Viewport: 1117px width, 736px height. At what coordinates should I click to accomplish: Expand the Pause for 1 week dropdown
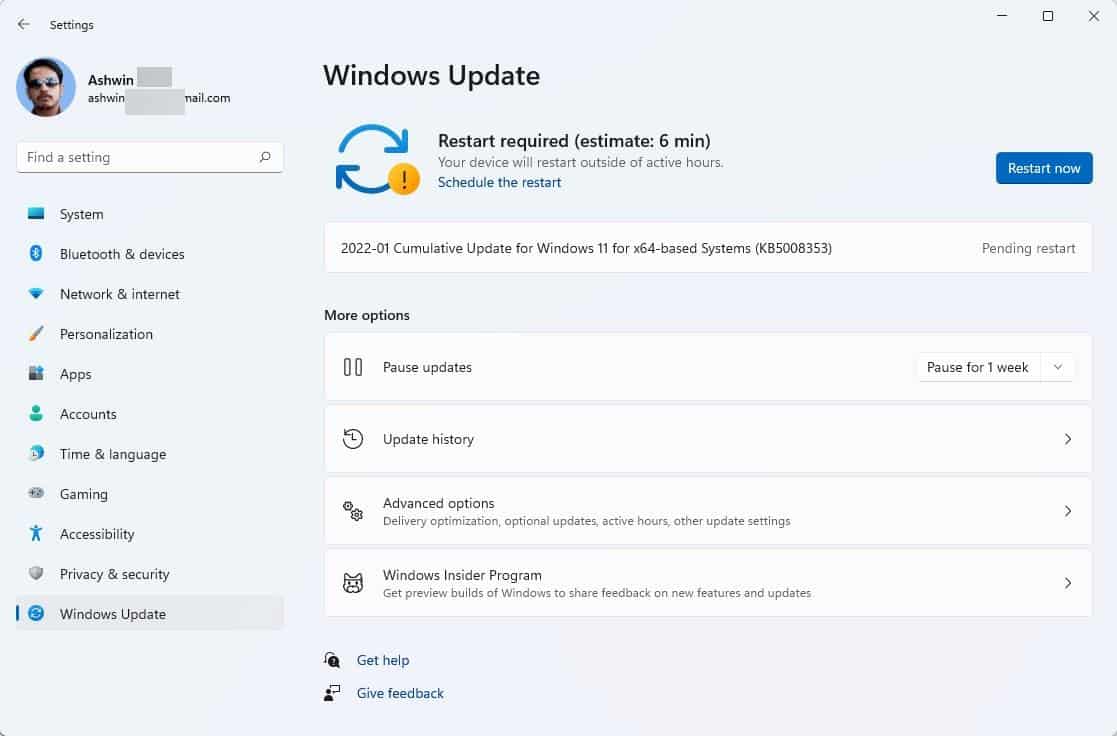coord(1057,367)
